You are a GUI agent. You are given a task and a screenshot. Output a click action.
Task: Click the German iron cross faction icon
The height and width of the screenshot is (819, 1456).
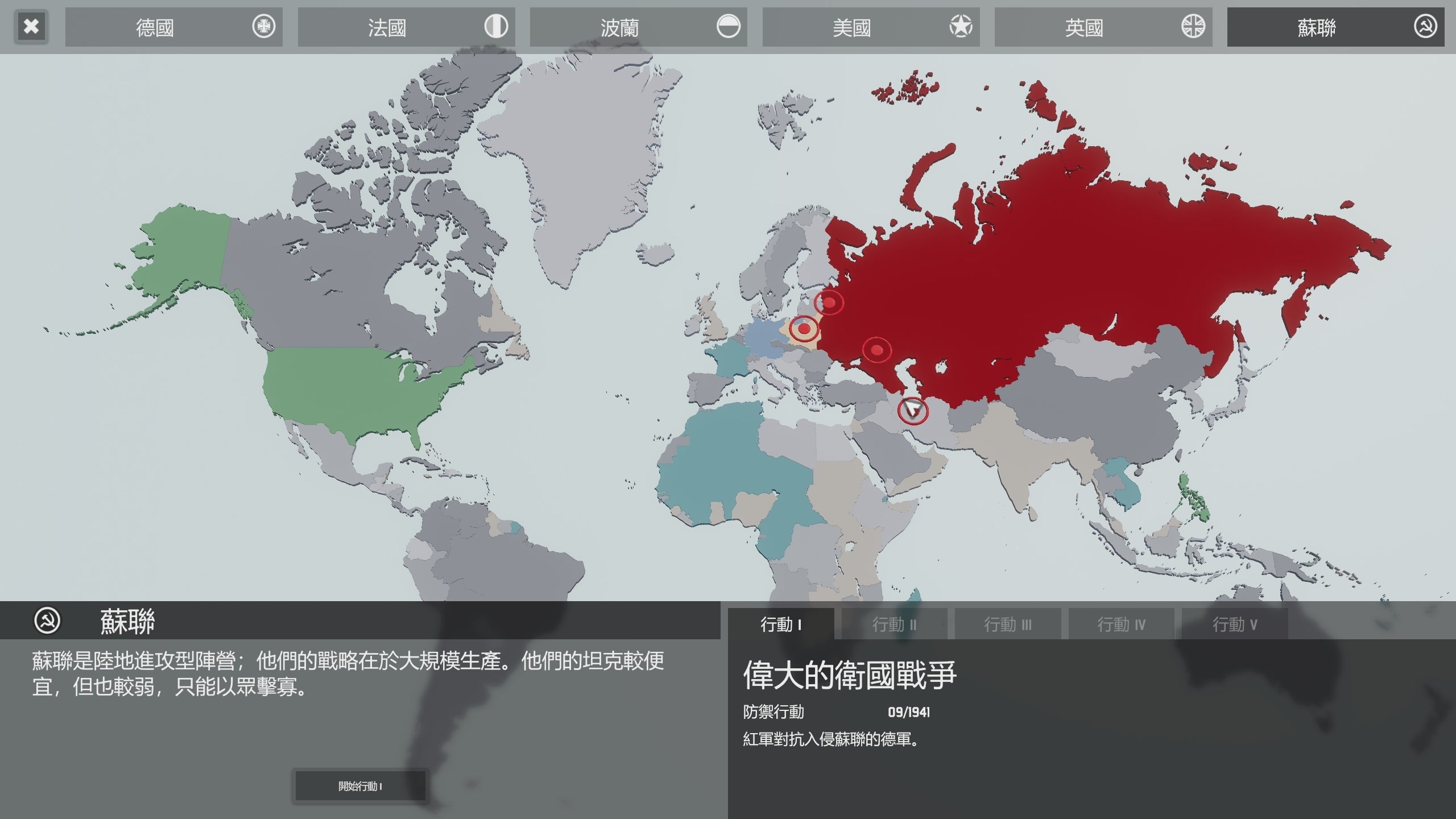263,27
